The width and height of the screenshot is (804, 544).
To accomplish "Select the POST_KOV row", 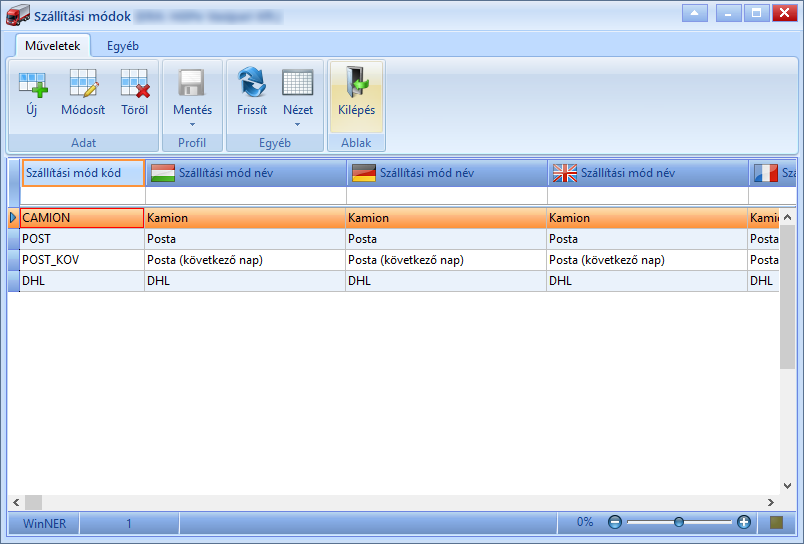I will tap(394, 260).
